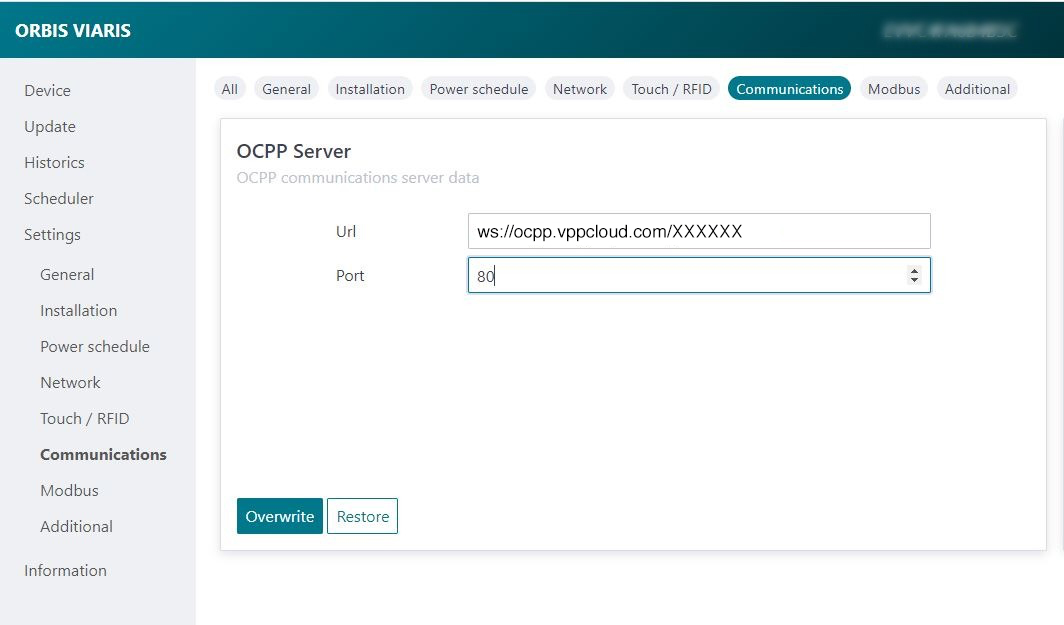Select the General filter tab
Image resolution: width=1064 pixels, height=625 pixels.
pyautogui.click(x=286, y=89)
